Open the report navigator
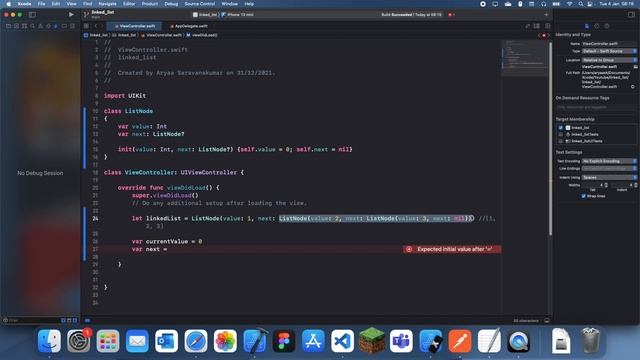Screen dimensions: 640x360 (x=72, y=26)
